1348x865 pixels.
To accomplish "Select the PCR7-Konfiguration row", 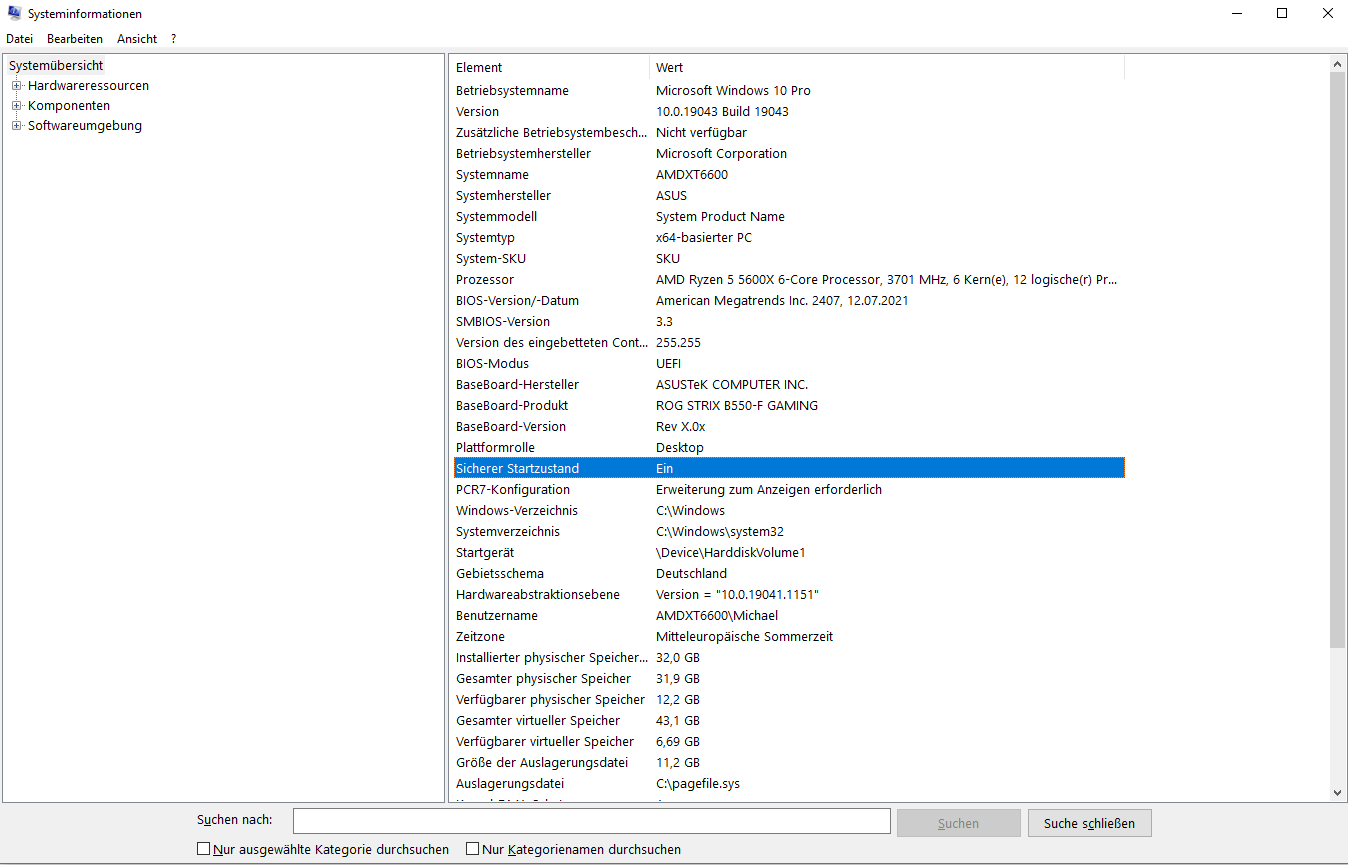I will 789,489.
